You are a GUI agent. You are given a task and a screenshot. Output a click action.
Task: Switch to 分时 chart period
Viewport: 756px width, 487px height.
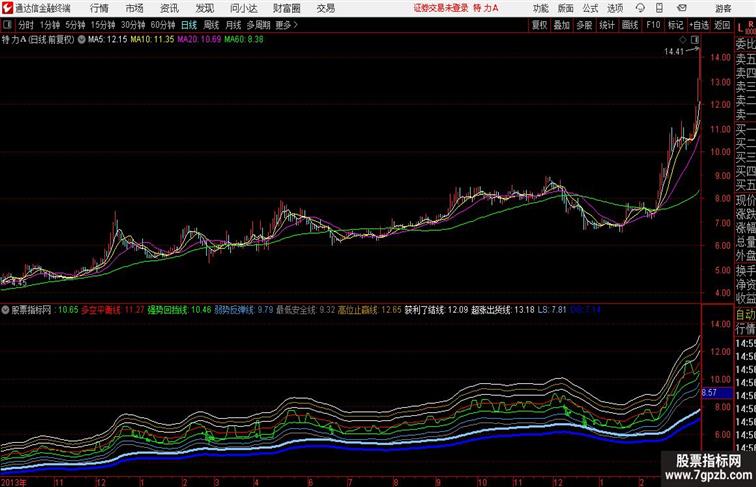pyautogui.click(x=26, y=25)
